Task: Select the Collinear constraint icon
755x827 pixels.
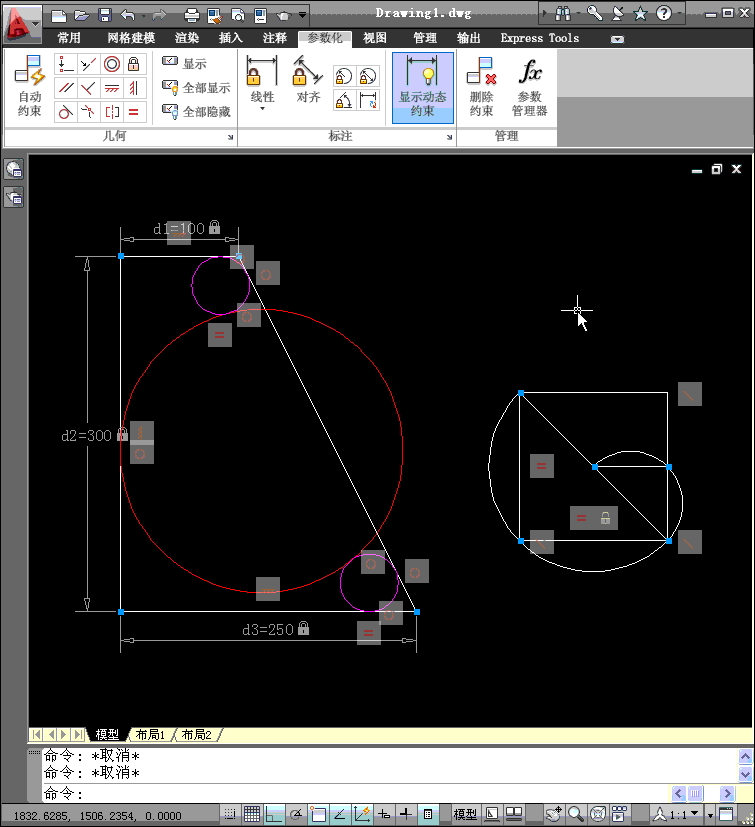Action: pos(88,64)
